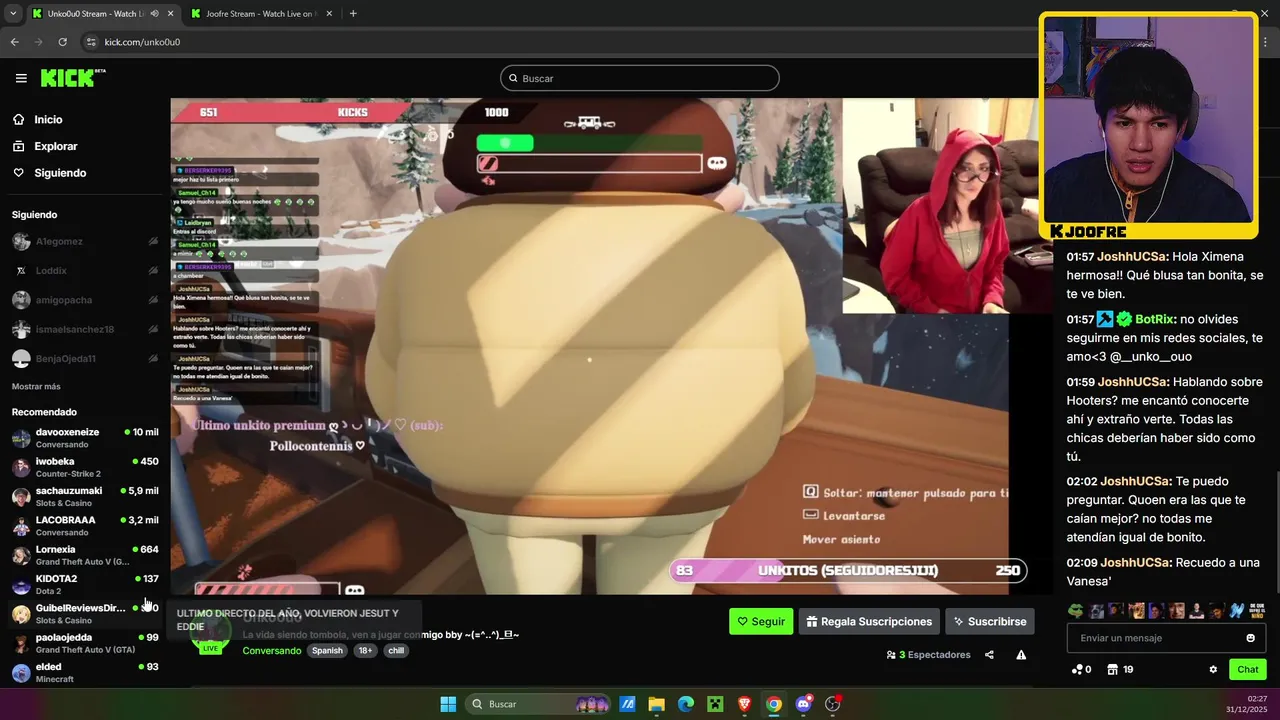The width and height of the screenshot is (1280, 720).
Task: Click the Explorar compass icon
Action: click(19, 146)
